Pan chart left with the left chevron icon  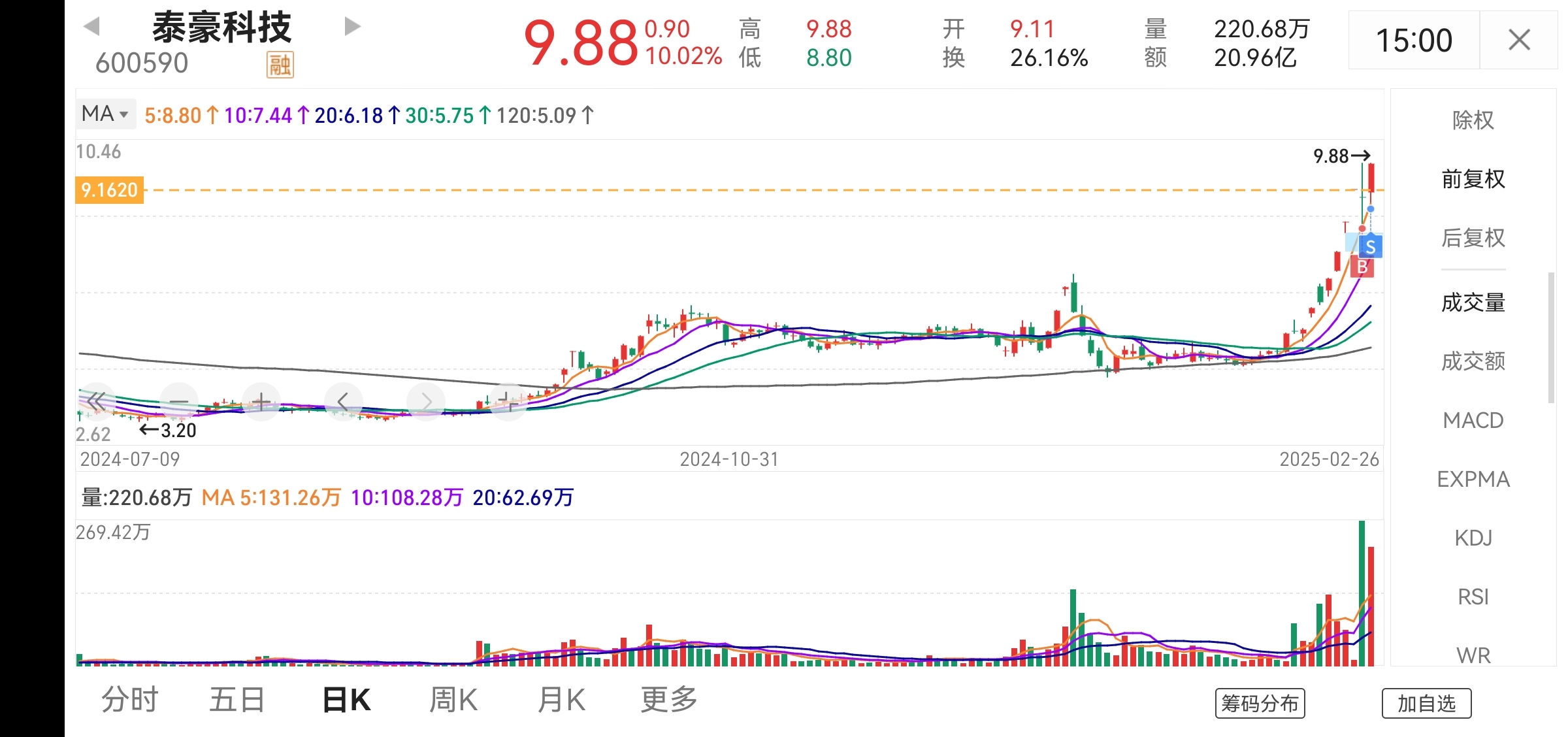pyautogui.click(x=343, y=401)
